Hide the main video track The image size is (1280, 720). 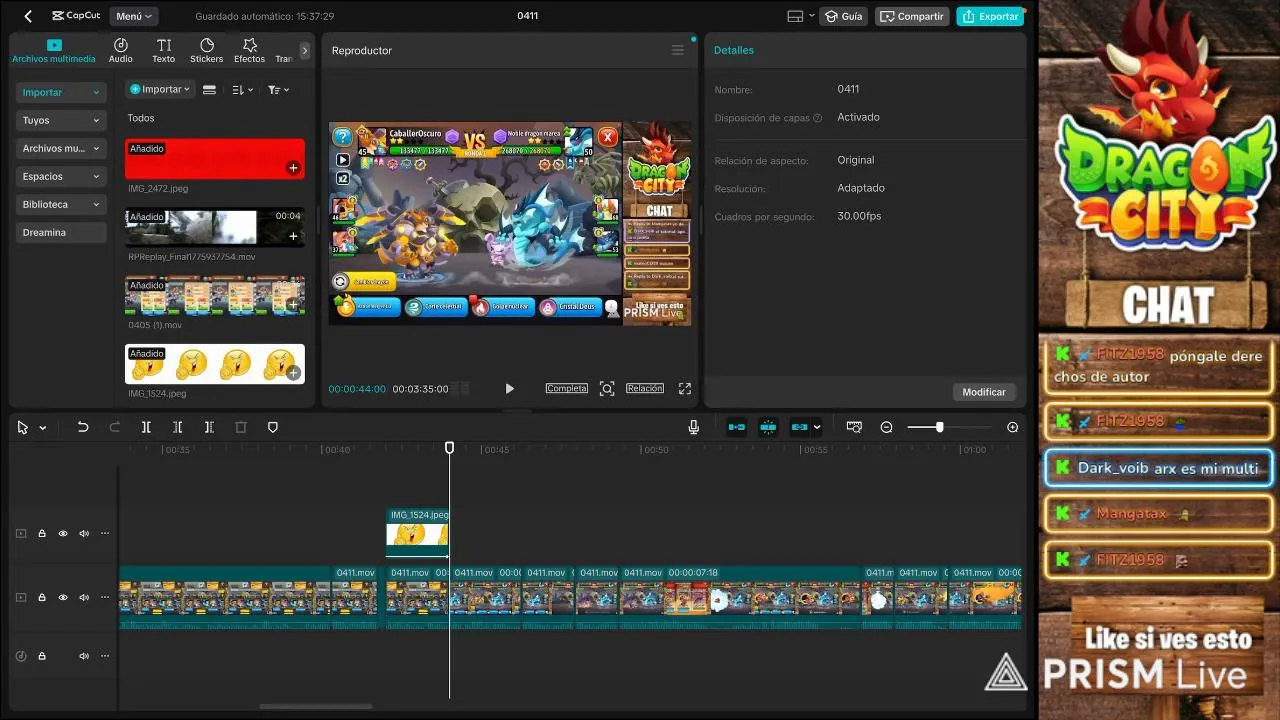(63, 597)
